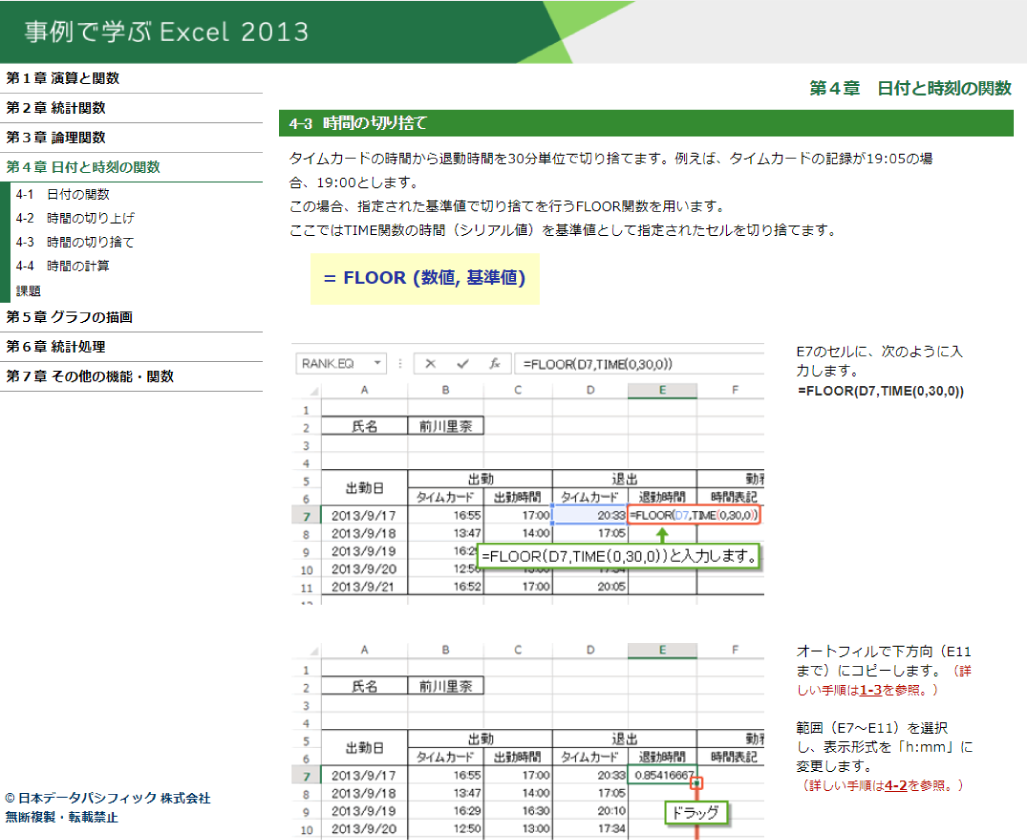Click the confirm checkmark icon in formula bar
1027x840 pixels.
(x=462, y=364)
